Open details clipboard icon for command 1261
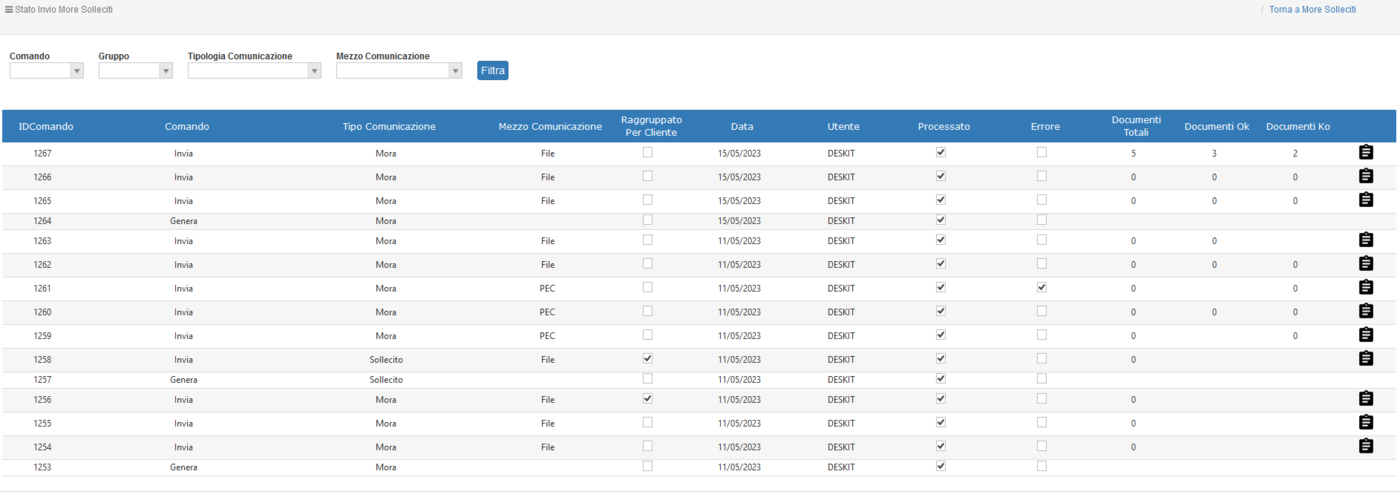Image resolution: width=1400 pixels, height=500 pixels. 1366,288
